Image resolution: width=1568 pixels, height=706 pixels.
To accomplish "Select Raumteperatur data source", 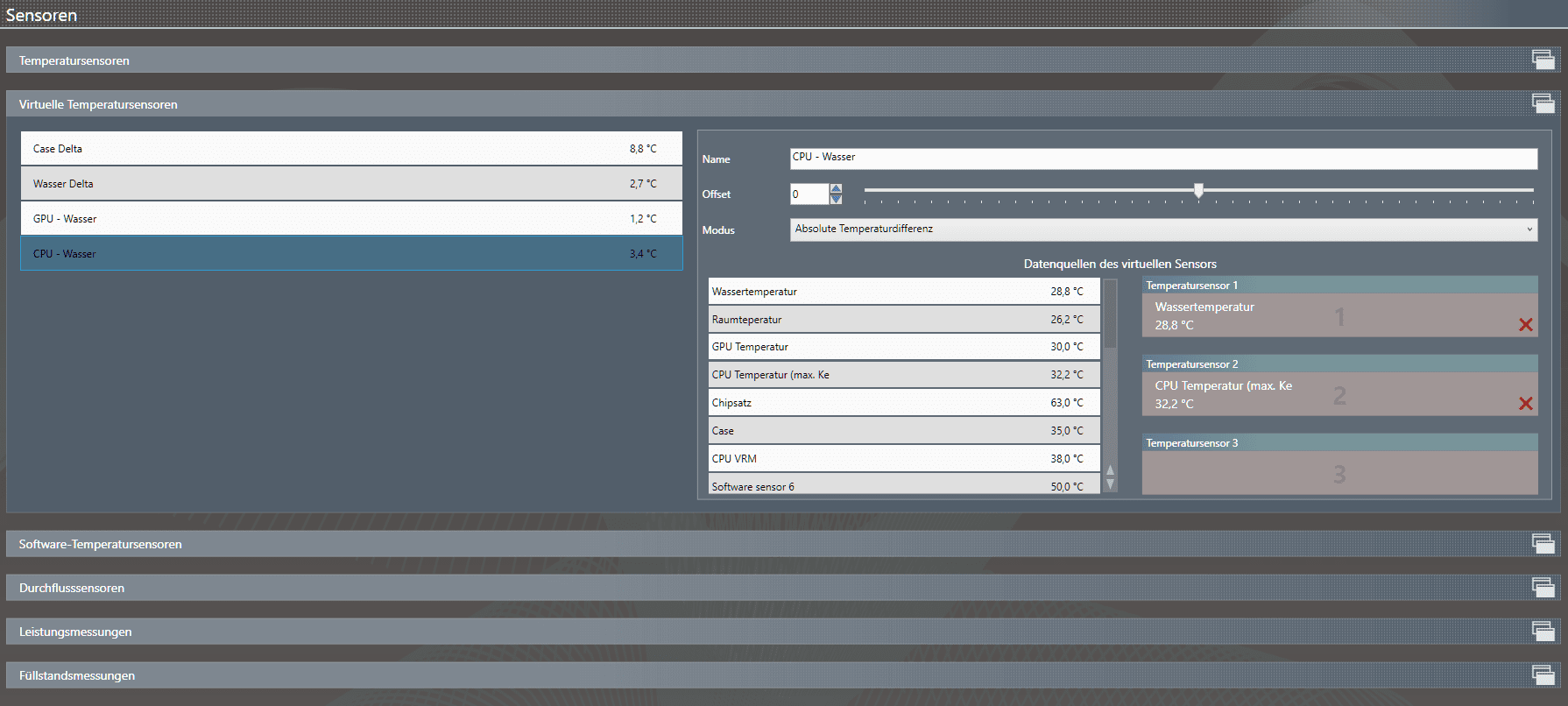I will pos(904,320).
